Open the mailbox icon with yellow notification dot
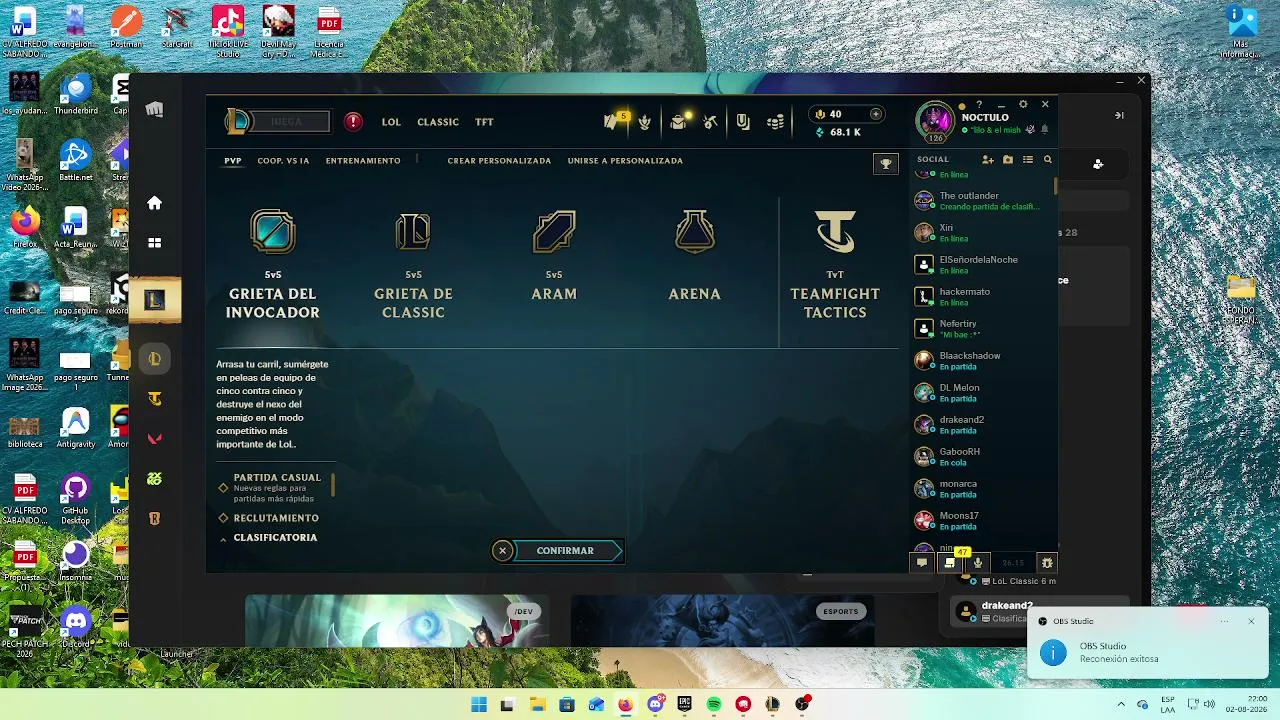This screenshot has height=720, width=1280. pyautogui.click(x=679, y=122)
